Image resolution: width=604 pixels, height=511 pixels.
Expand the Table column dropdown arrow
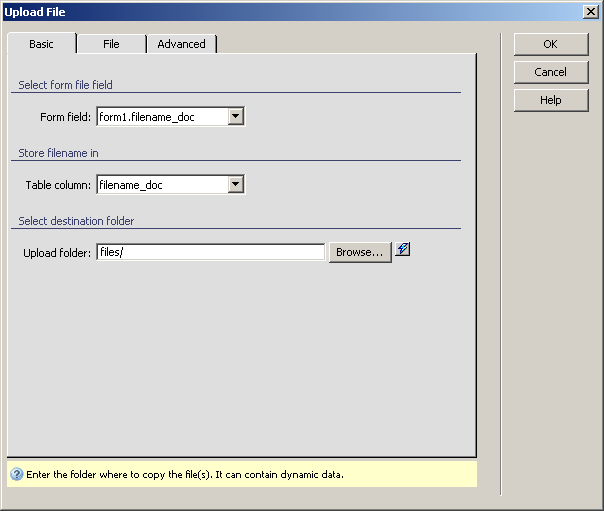point(235,184)
